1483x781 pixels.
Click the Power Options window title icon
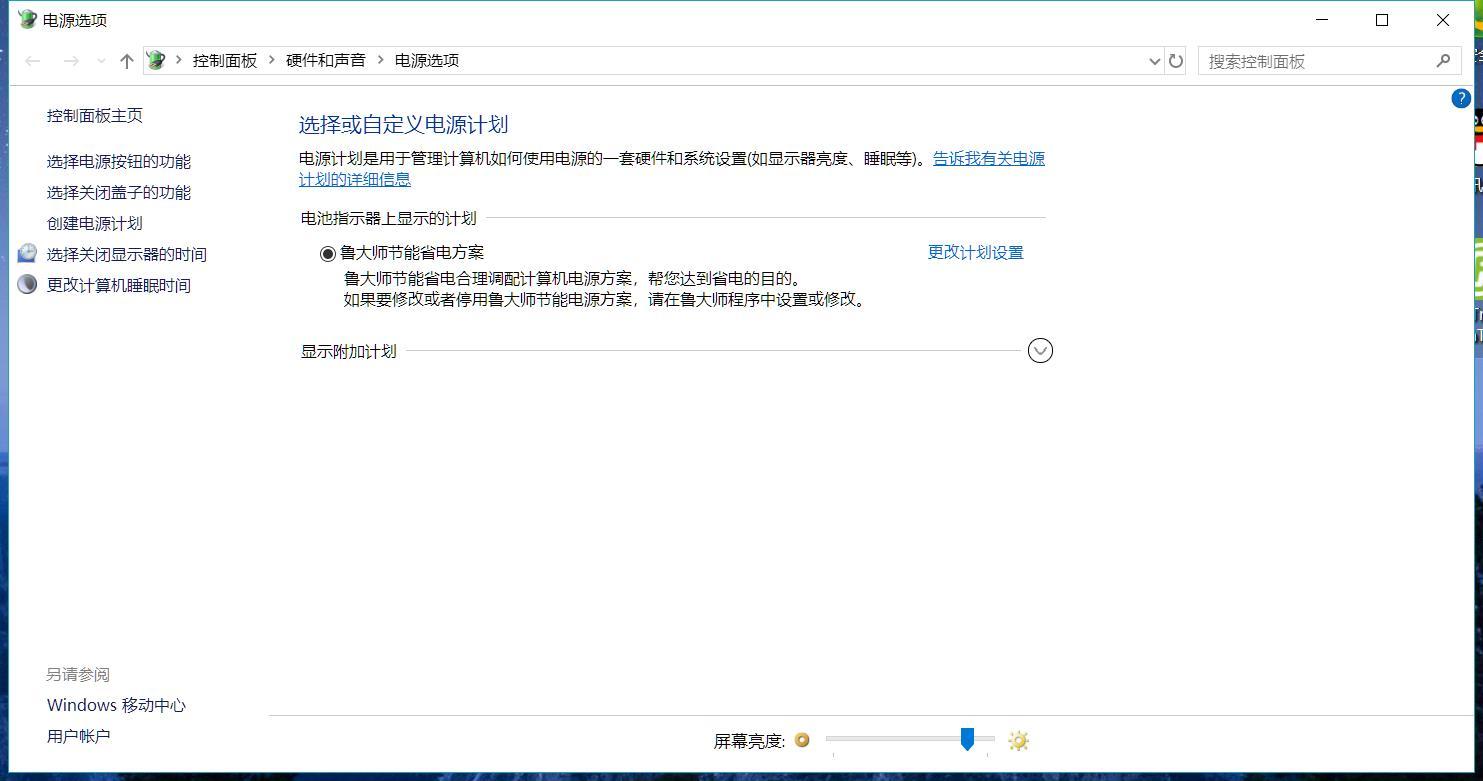tap(27, 19)
